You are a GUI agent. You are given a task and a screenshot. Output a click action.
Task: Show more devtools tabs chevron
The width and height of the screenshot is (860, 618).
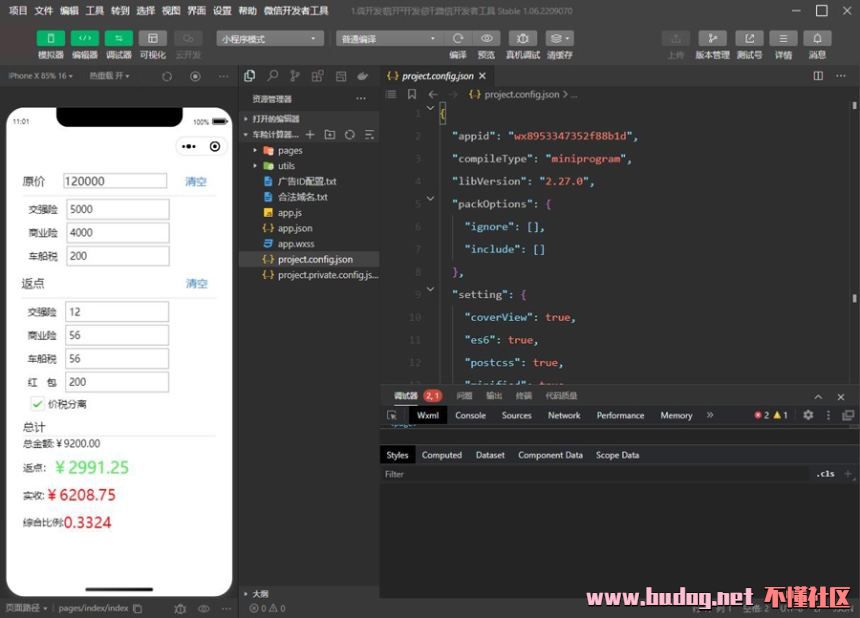coord(710,415)
